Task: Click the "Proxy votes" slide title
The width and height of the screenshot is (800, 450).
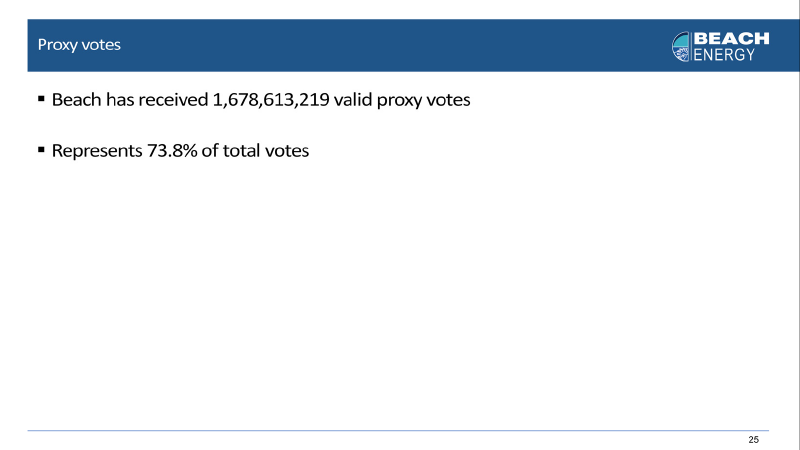Action: [x=79, y=45]
